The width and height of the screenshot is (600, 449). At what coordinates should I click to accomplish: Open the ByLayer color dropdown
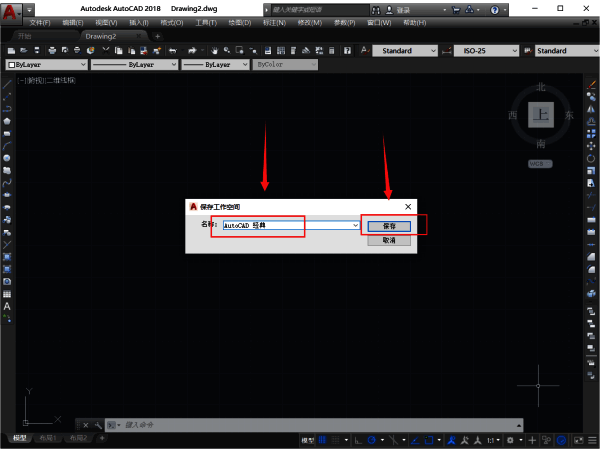81,64
